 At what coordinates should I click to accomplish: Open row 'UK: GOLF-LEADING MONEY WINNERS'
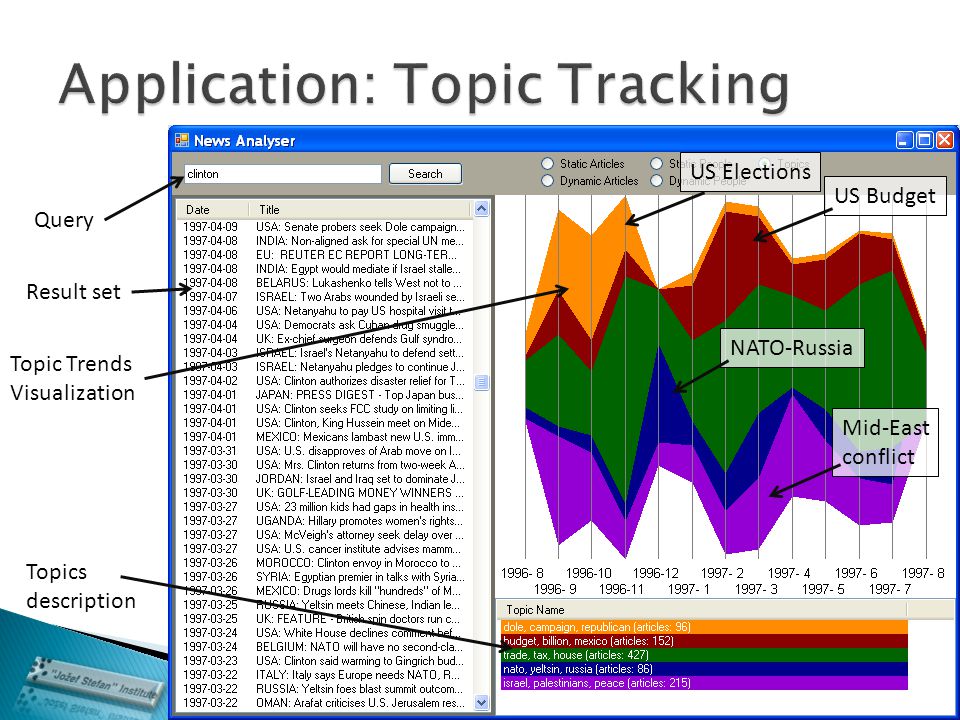point(324,493)
